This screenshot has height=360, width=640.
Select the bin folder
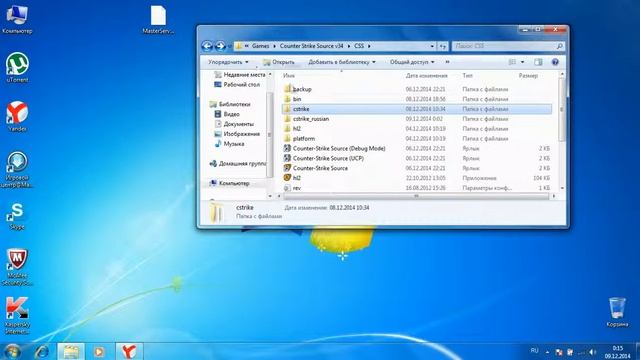(x=416, y=99)
